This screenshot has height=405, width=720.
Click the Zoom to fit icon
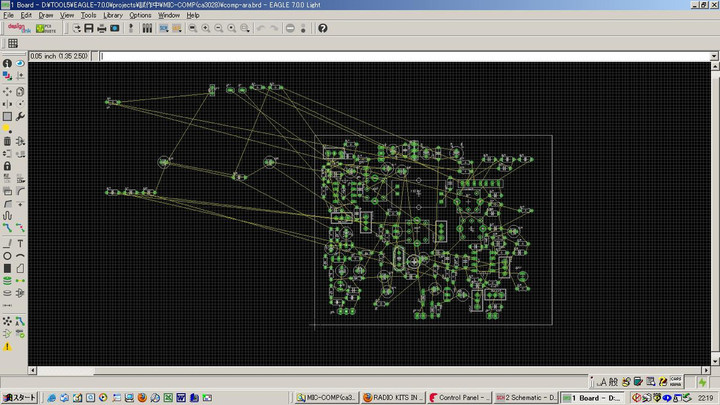point(192,28)
